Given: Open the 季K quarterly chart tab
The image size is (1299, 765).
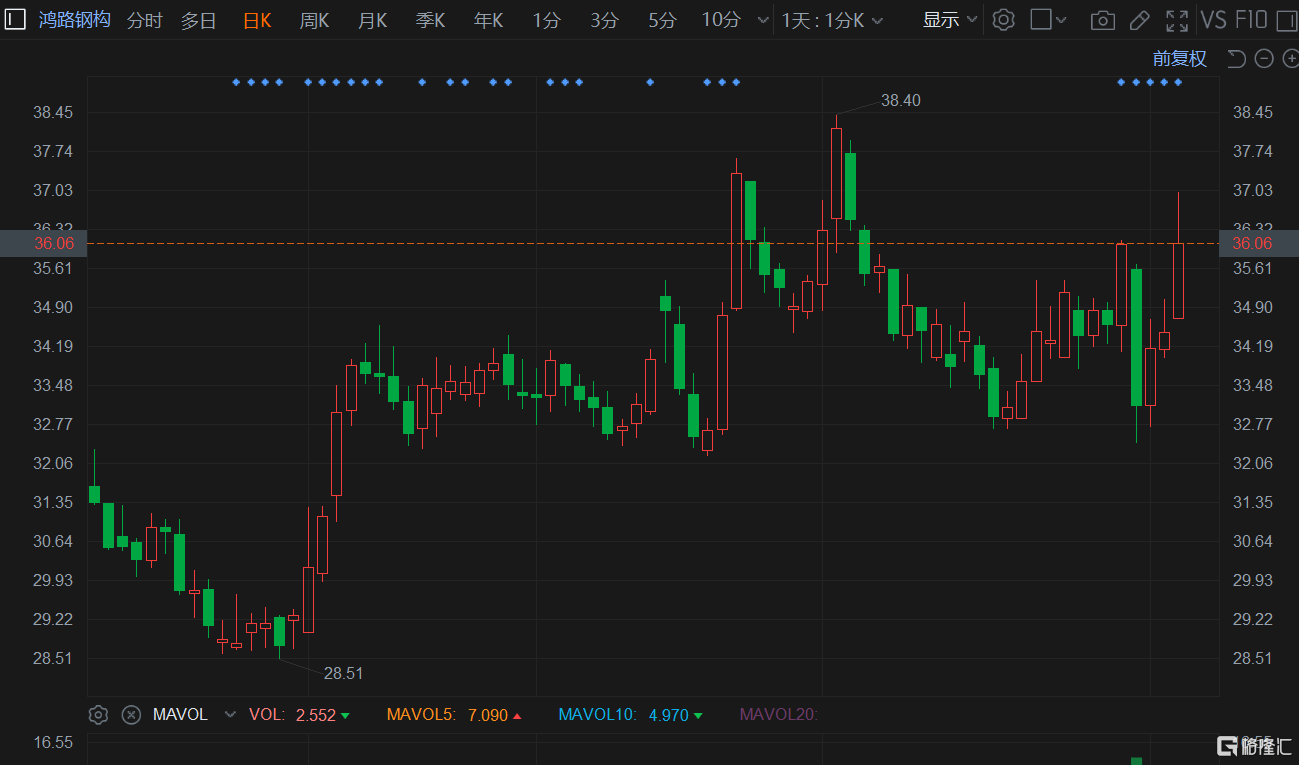Looking at the screenshot, I should tap(431, 20).
